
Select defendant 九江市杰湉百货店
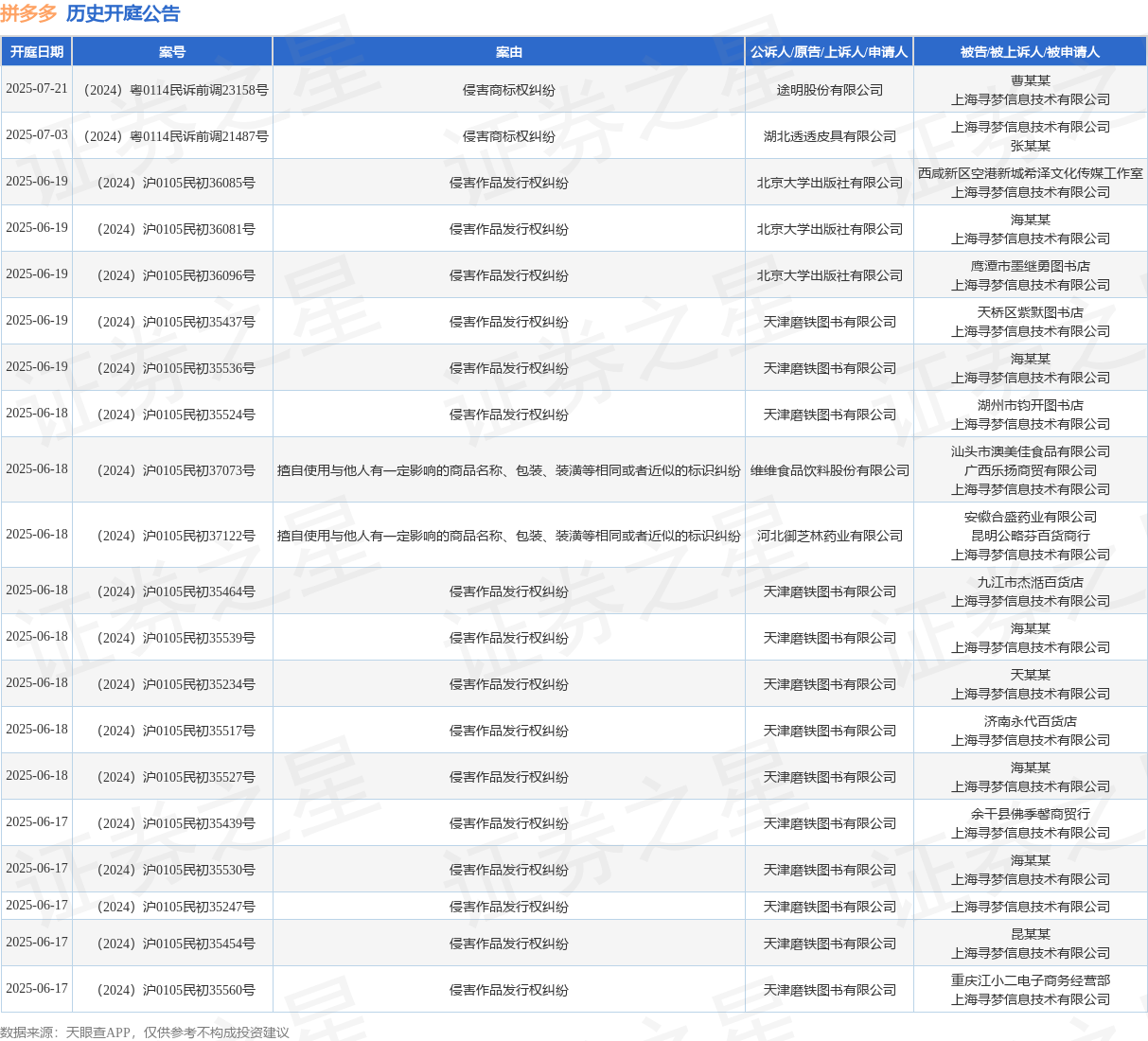coord(1031,583)
